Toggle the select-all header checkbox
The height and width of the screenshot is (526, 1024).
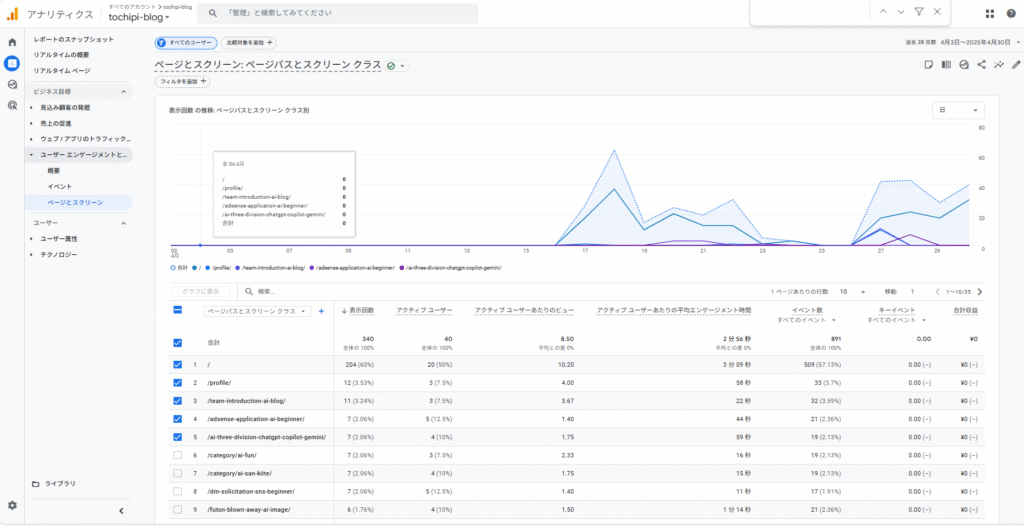pyautogui.click(x=177, y=311)
